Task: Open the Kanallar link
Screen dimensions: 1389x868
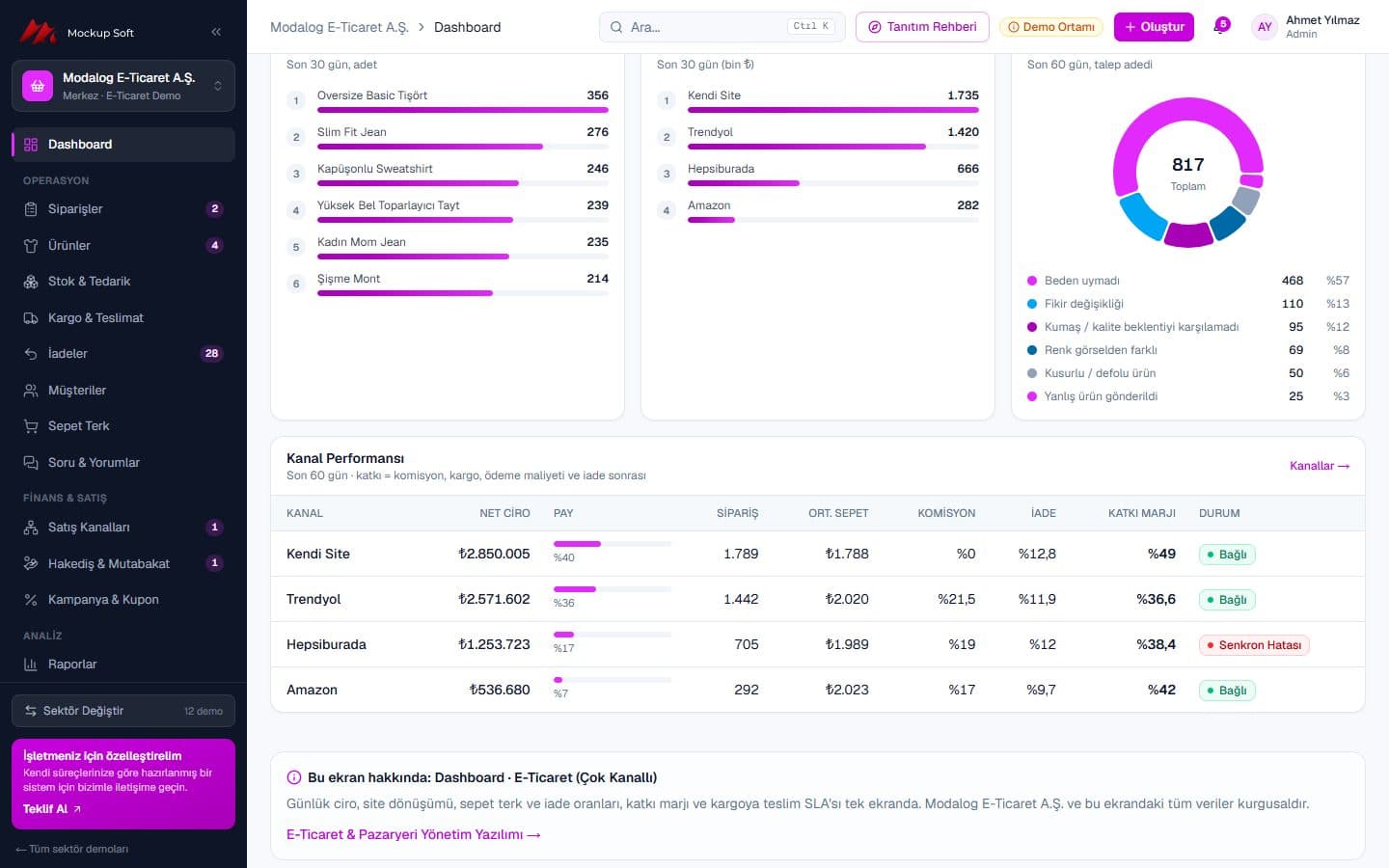Action: 1320,466
